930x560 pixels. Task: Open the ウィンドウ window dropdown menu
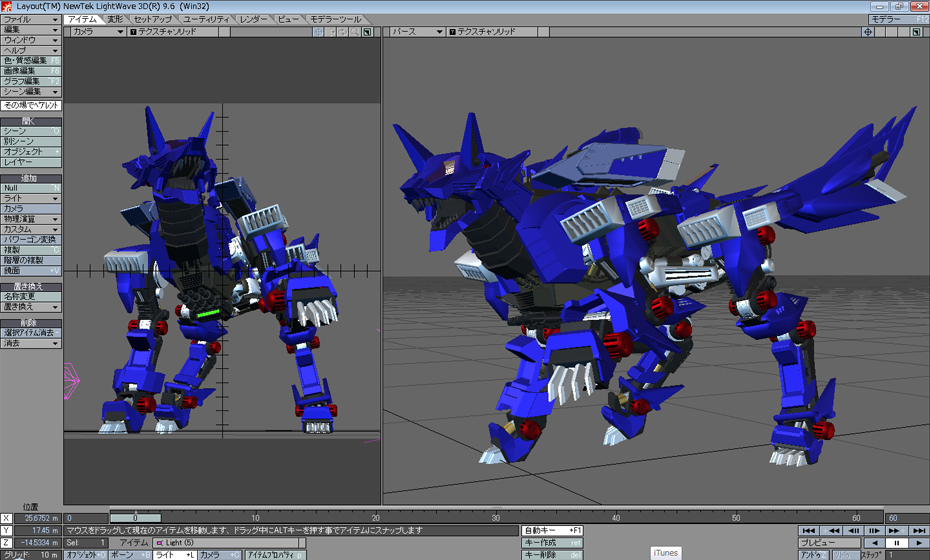pos(31,40)
